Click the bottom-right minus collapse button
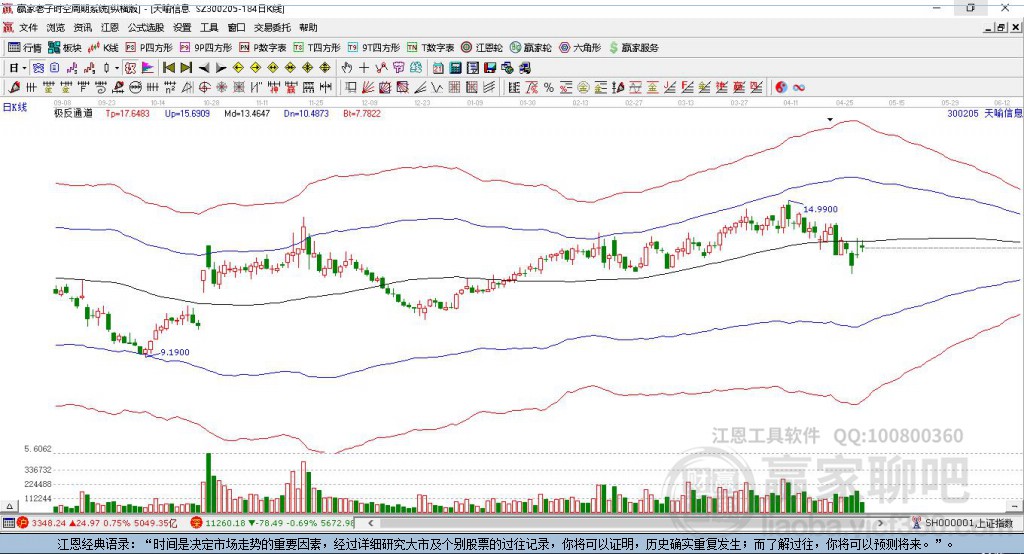 pyautogui.click(x=1014, y=506)
